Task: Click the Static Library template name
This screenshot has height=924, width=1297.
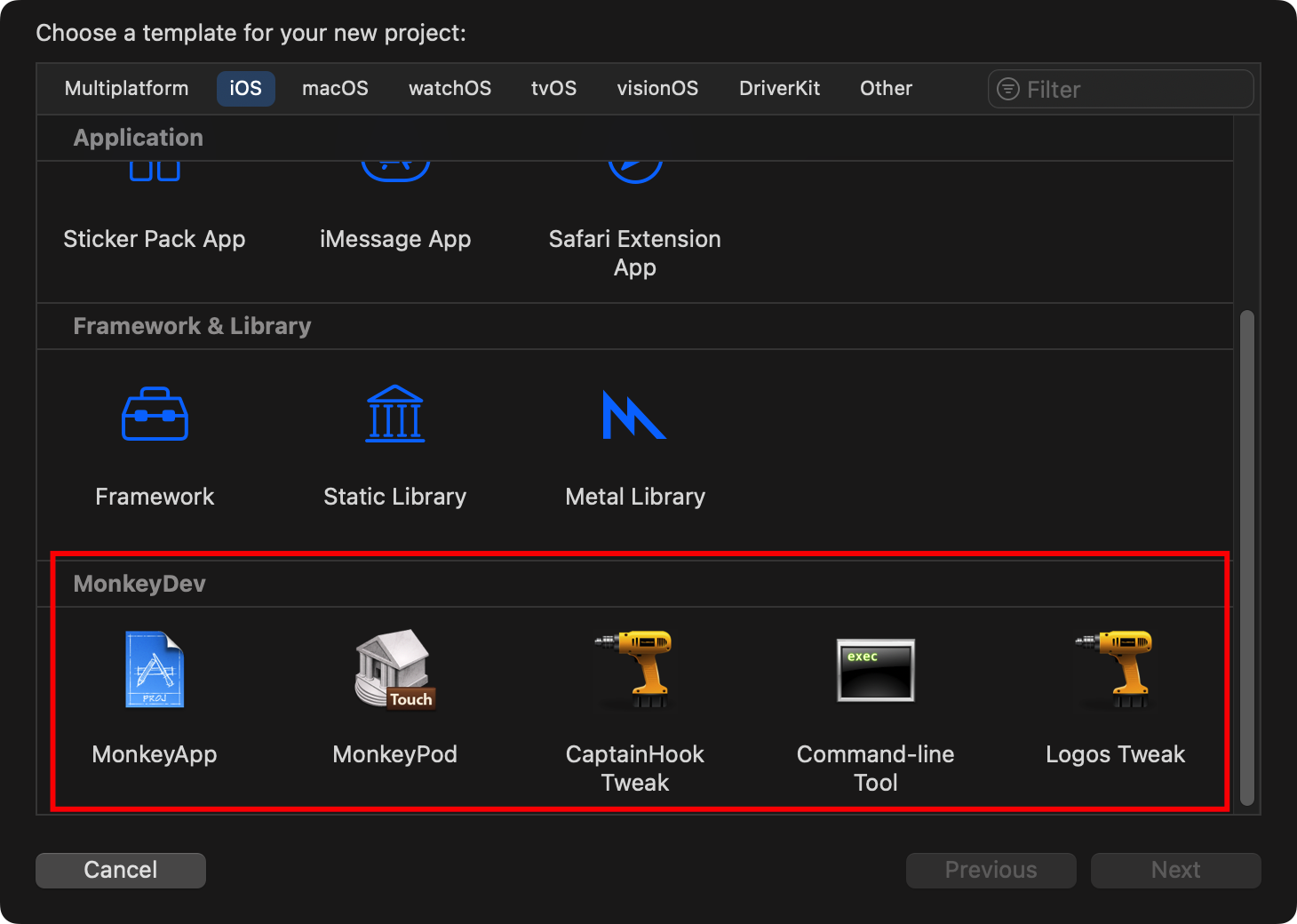Action: 395,497
